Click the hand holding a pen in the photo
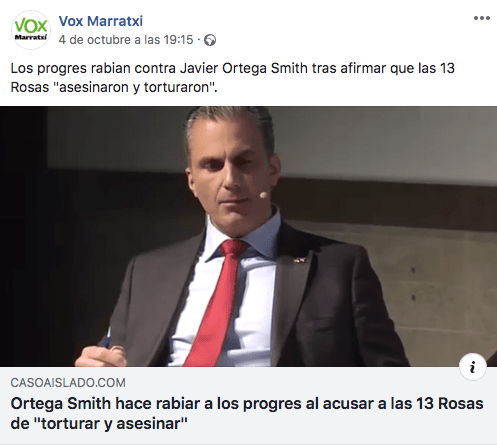This screenshot has height=445, width=497. [100, 353]
